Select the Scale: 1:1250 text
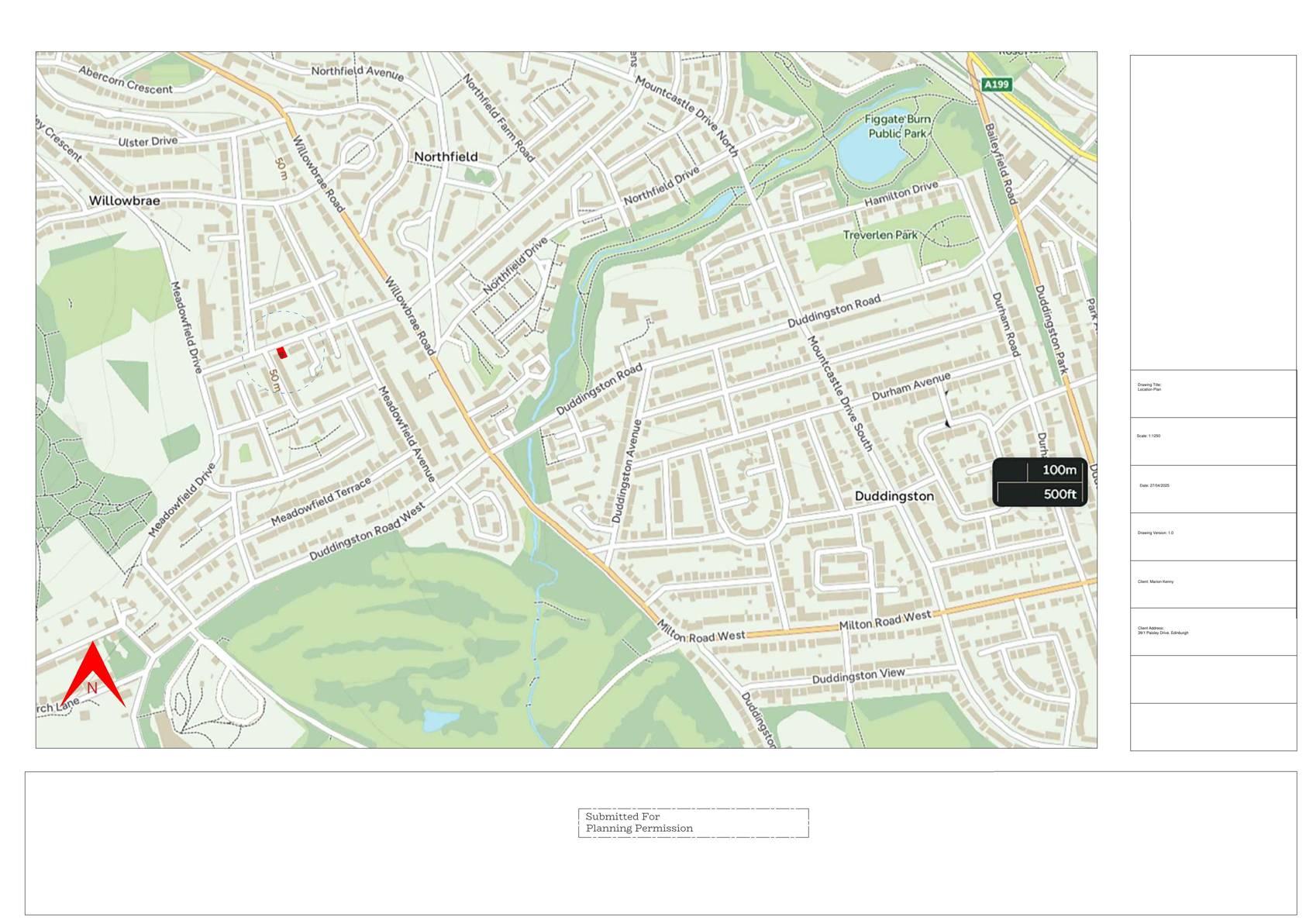1306x924 pixels. 1149,436
